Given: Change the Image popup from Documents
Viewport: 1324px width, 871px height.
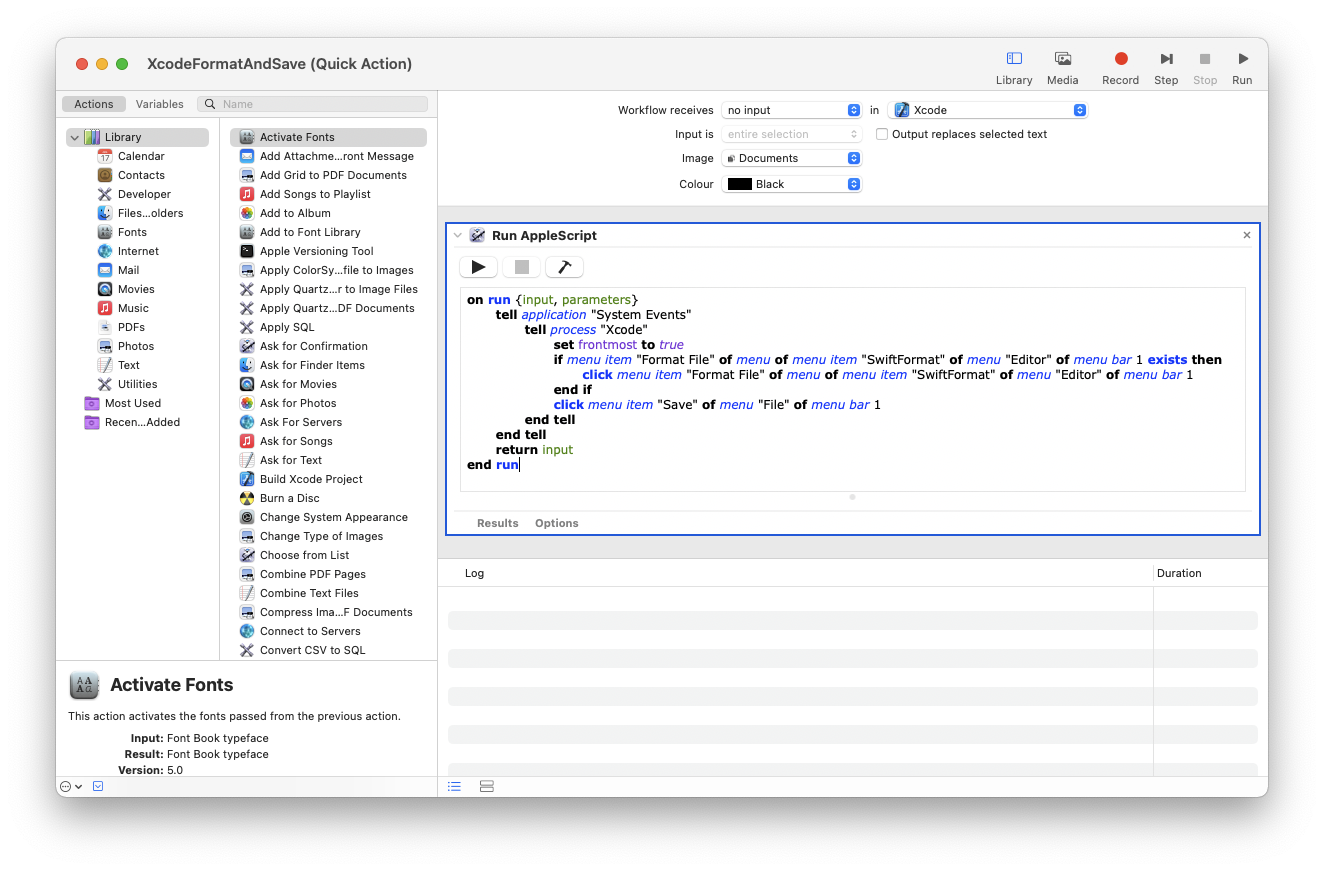Looking at the screenshot, I should click(x=791, y=157).
